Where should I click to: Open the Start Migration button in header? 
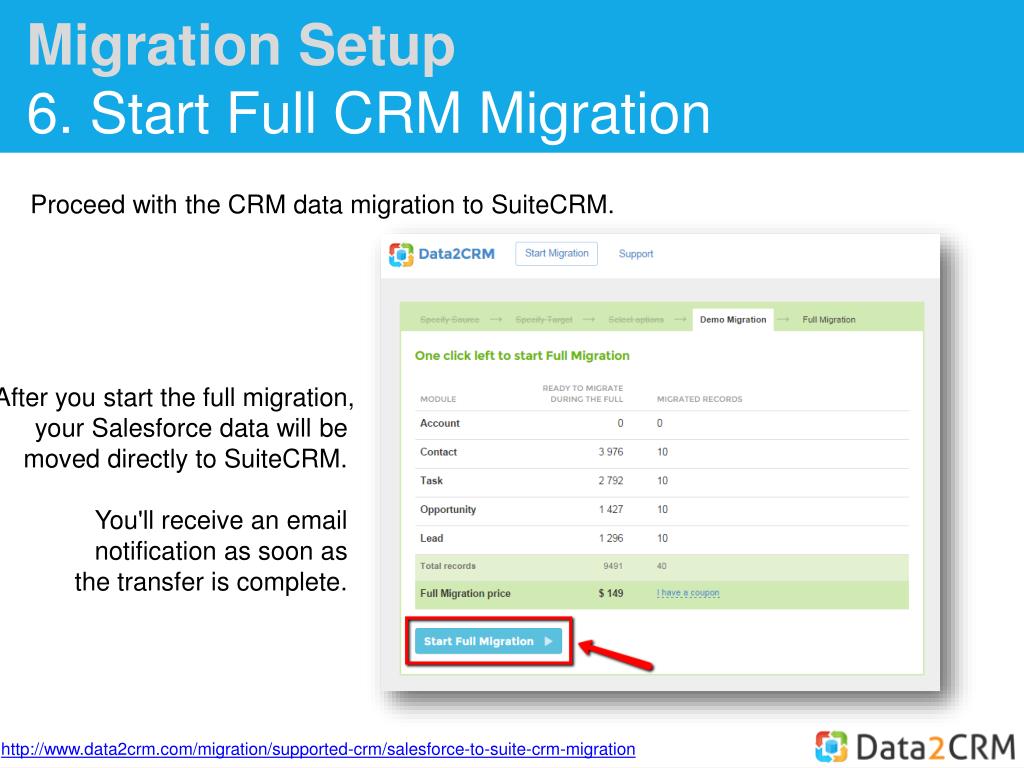coord(556,253)
